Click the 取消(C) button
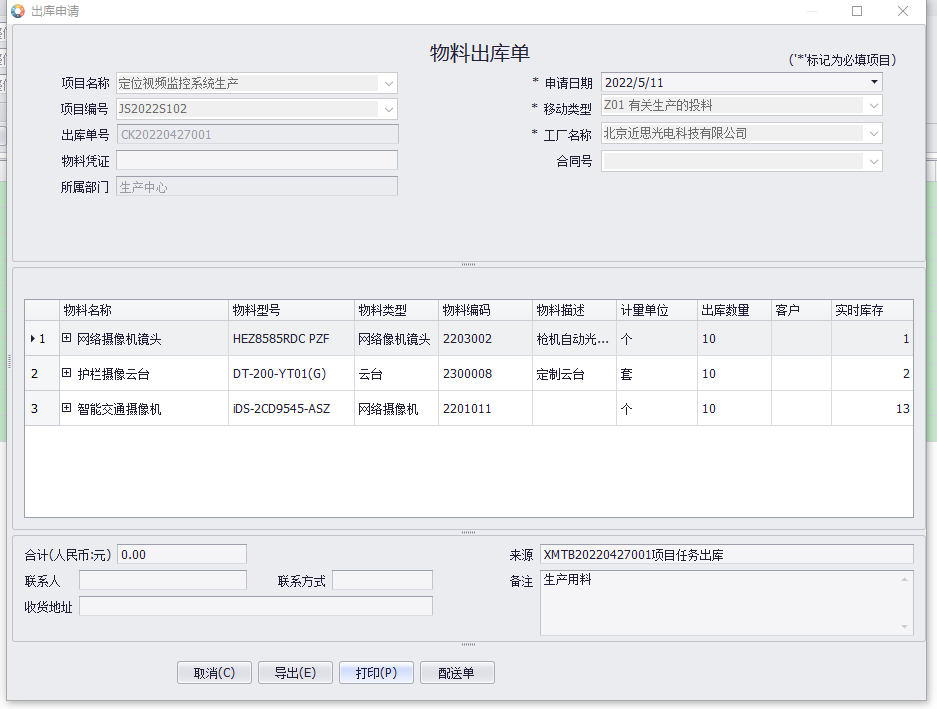The image size is (937, 709). [x=214, y=673]
